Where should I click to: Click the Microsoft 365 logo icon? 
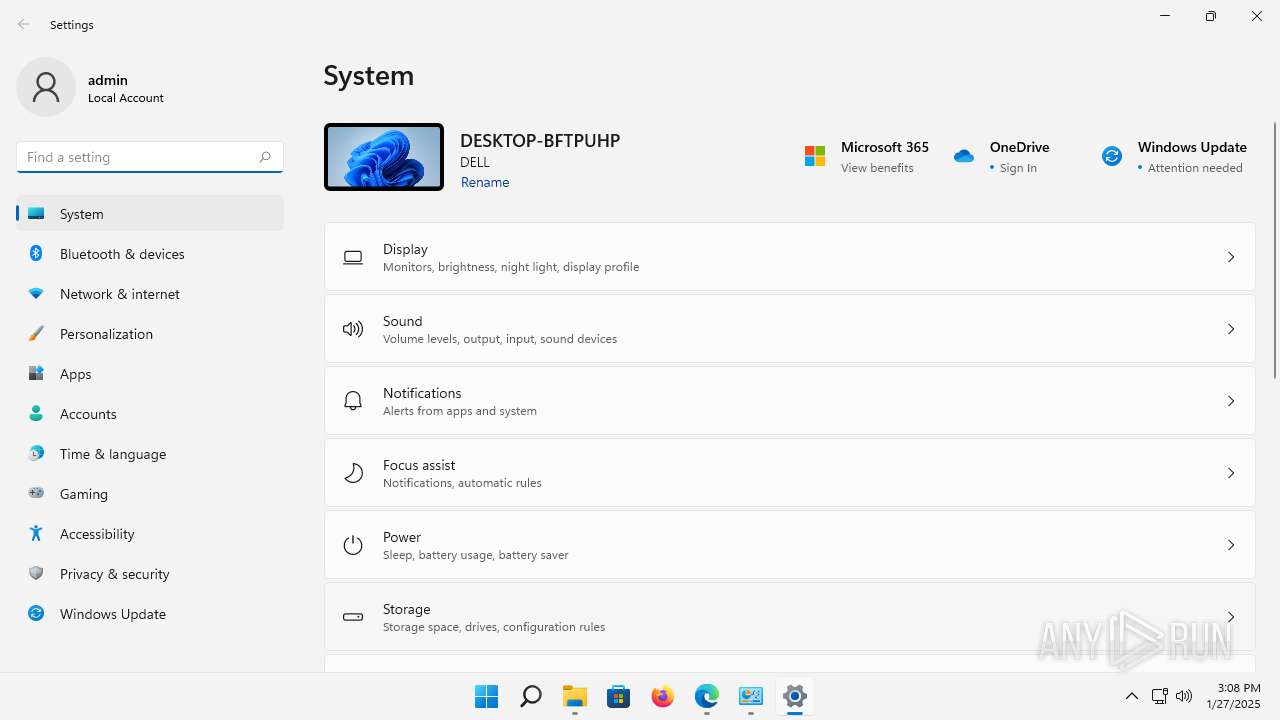point(815,156)
